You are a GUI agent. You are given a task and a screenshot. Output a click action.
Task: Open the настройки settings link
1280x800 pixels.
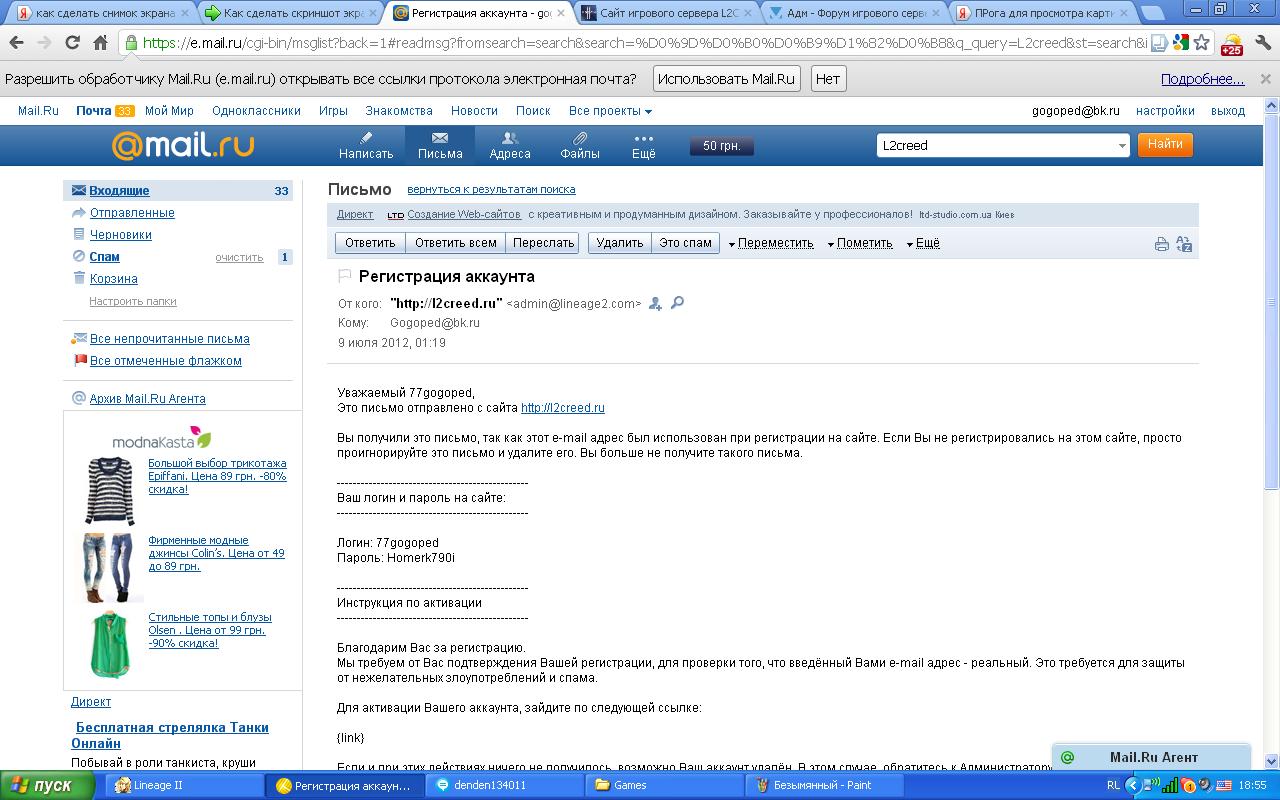1165,111
